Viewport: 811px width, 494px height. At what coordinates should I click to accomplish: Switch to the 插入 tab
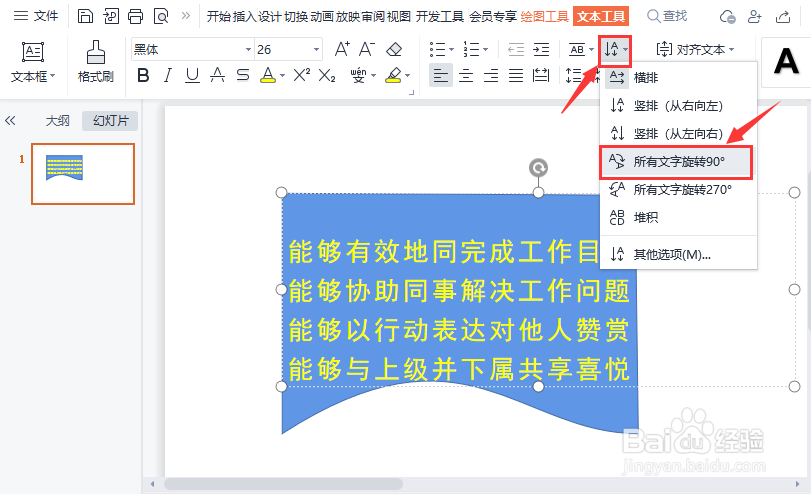[245, 17]
